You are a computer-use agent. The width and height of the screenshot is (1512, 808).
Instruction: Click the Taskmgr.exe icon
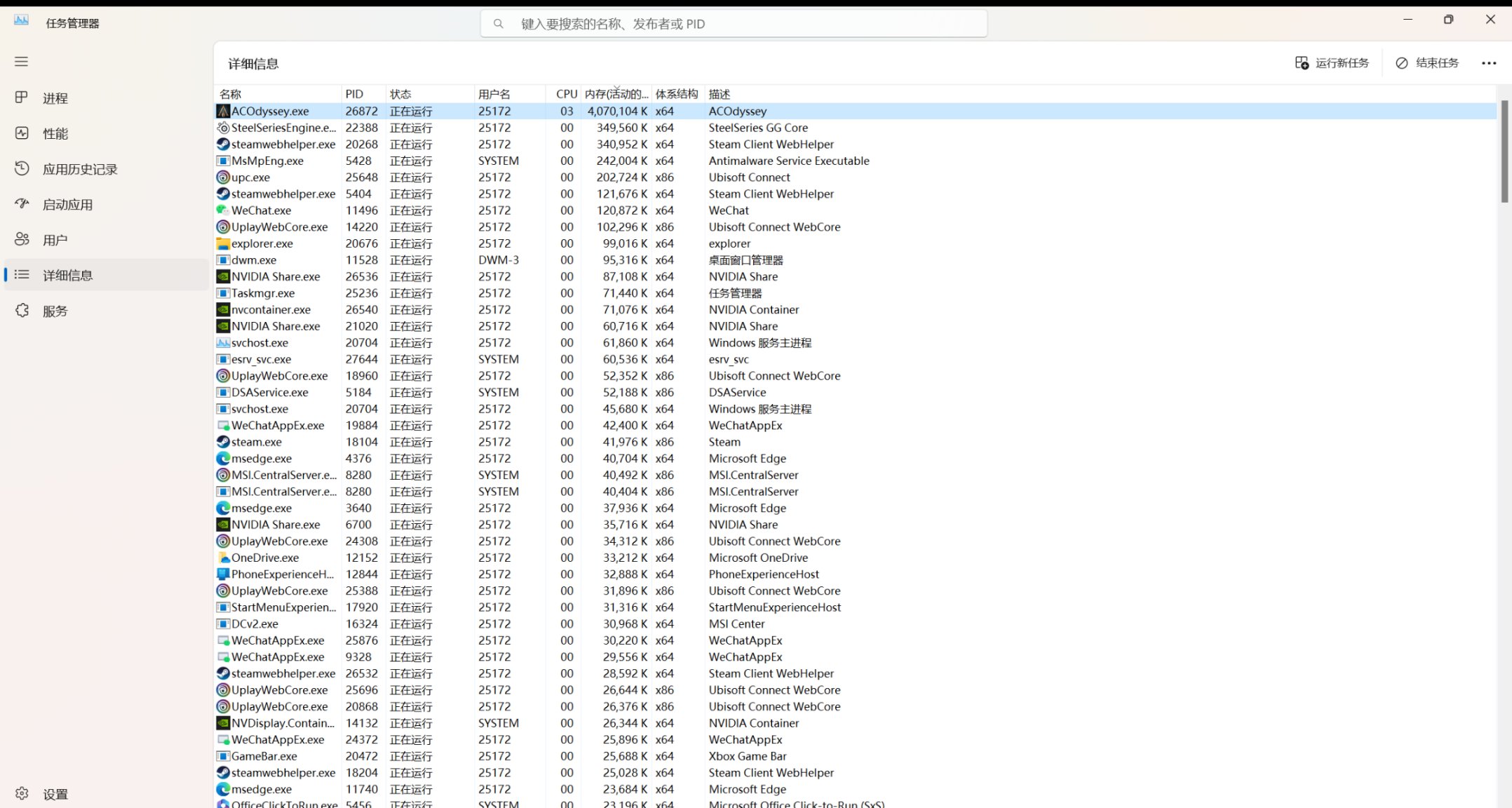tap(223, 293)
